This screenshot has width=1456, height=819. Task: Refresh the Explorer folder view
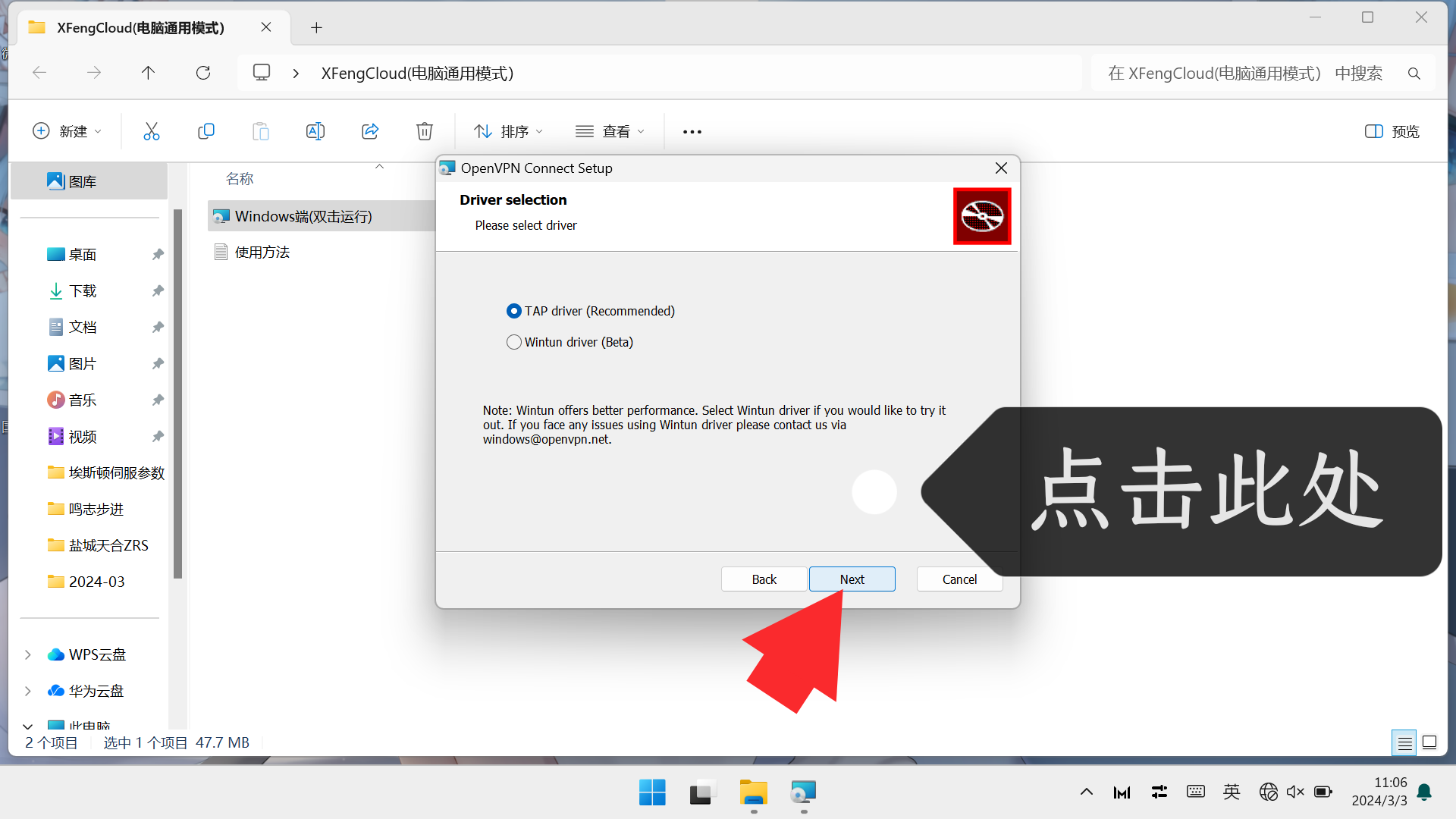(x=203, y=73)
